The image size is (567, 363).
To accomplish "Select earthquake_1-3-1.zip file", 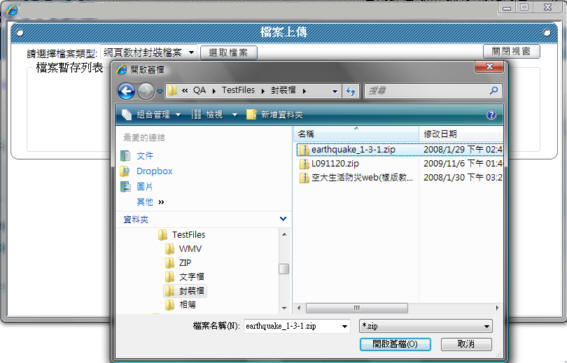I will (353, 150).
